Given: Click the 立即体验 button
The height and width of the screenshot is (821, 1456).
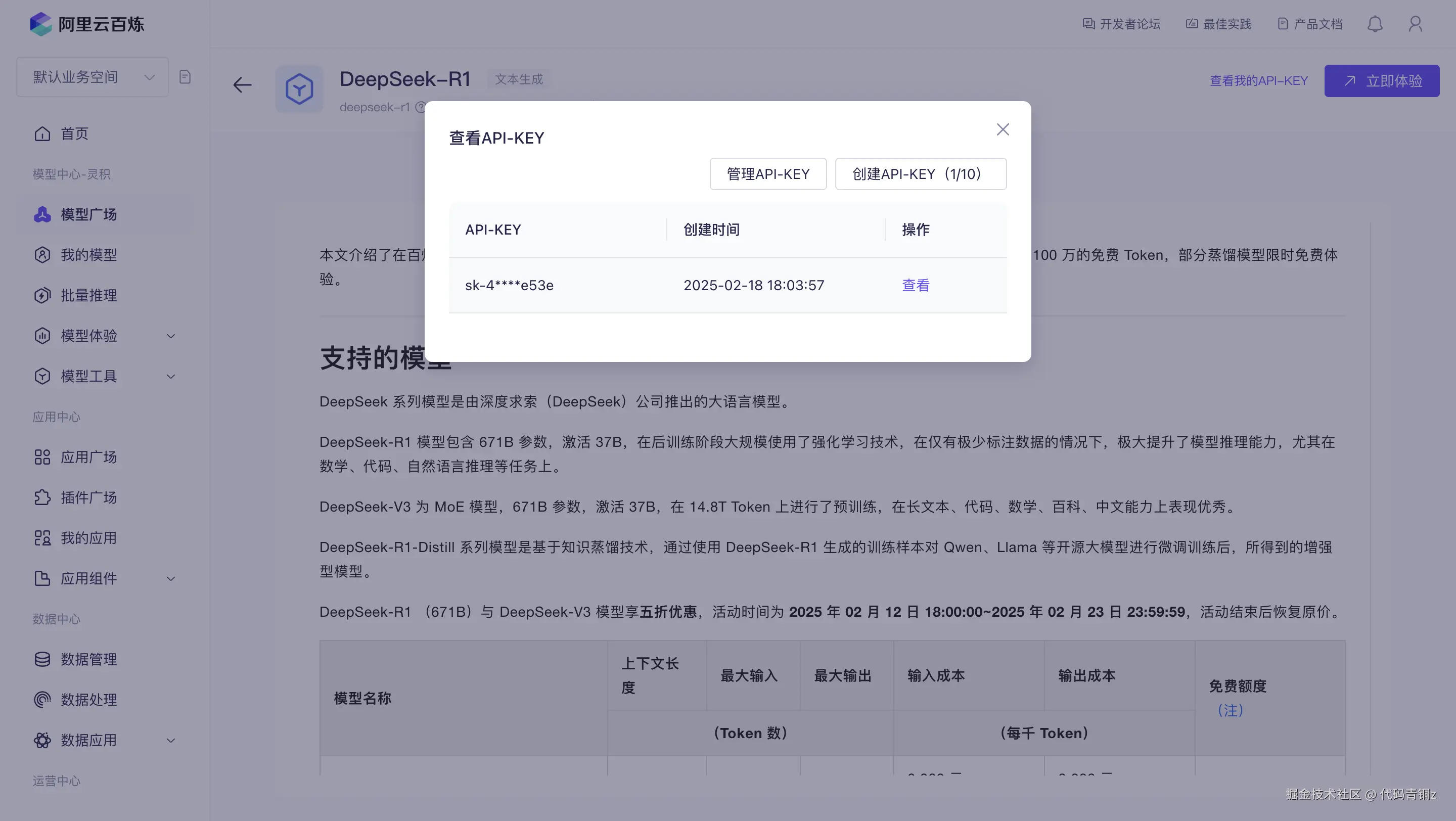Looking at the screenshot, I should [x=1381, y=81].
